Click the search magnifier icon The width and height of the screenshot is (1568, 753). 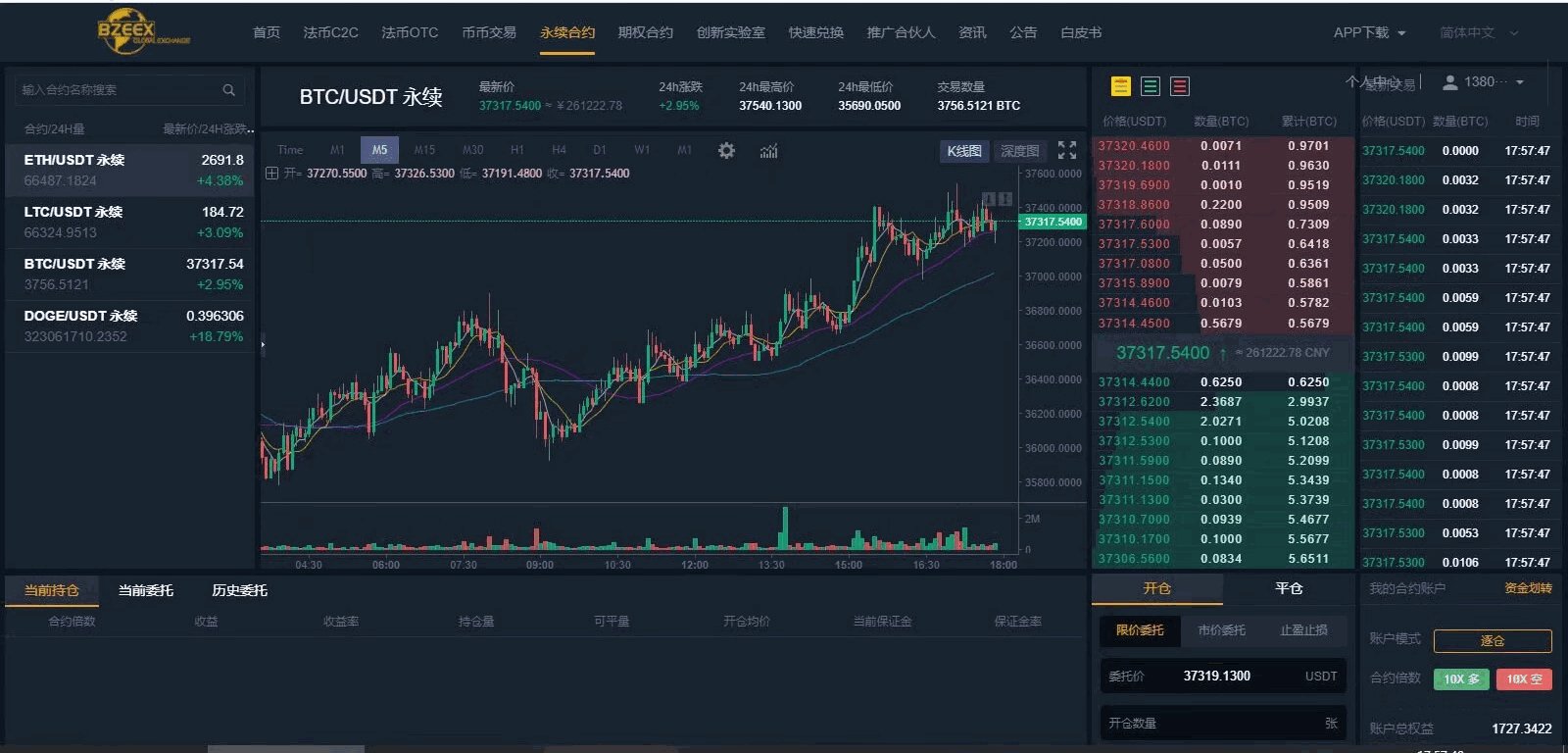pos(228,90)
